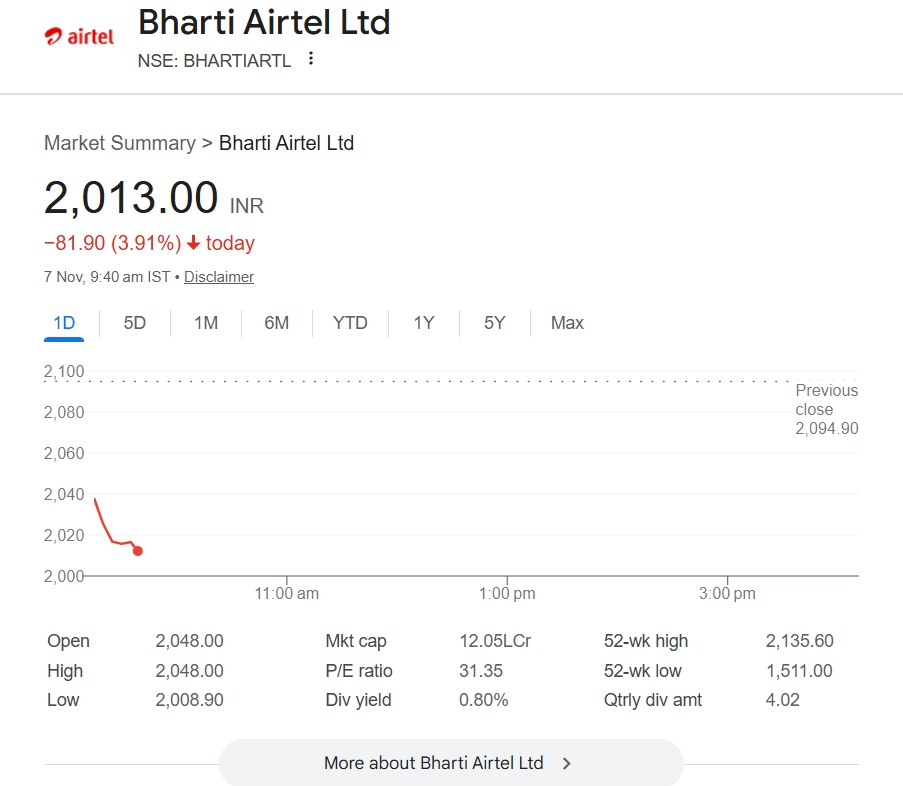The image size is (903, 786).
Task: Click the red current price dot on chart
Action: [x=138, y=551]
